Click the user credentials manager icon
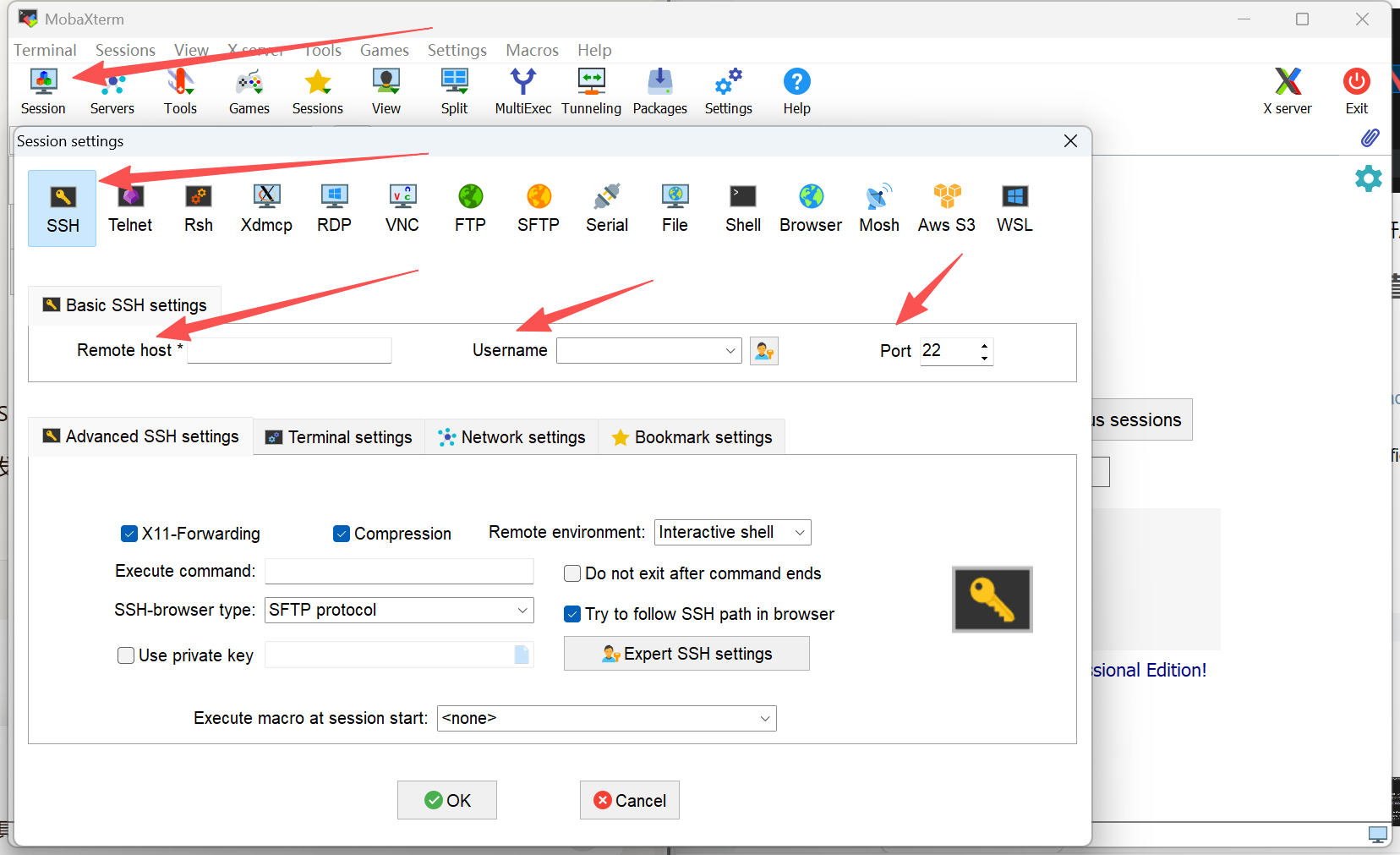 point(764,351)
